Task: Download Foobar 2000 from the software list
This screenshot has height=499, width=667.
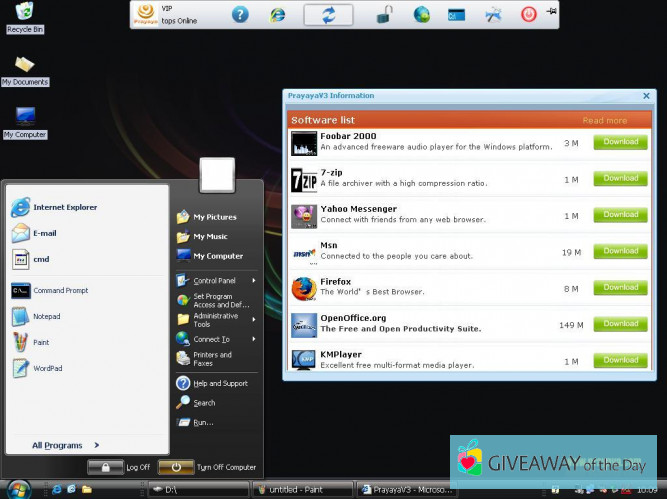Action: click(x=620, y=142)
